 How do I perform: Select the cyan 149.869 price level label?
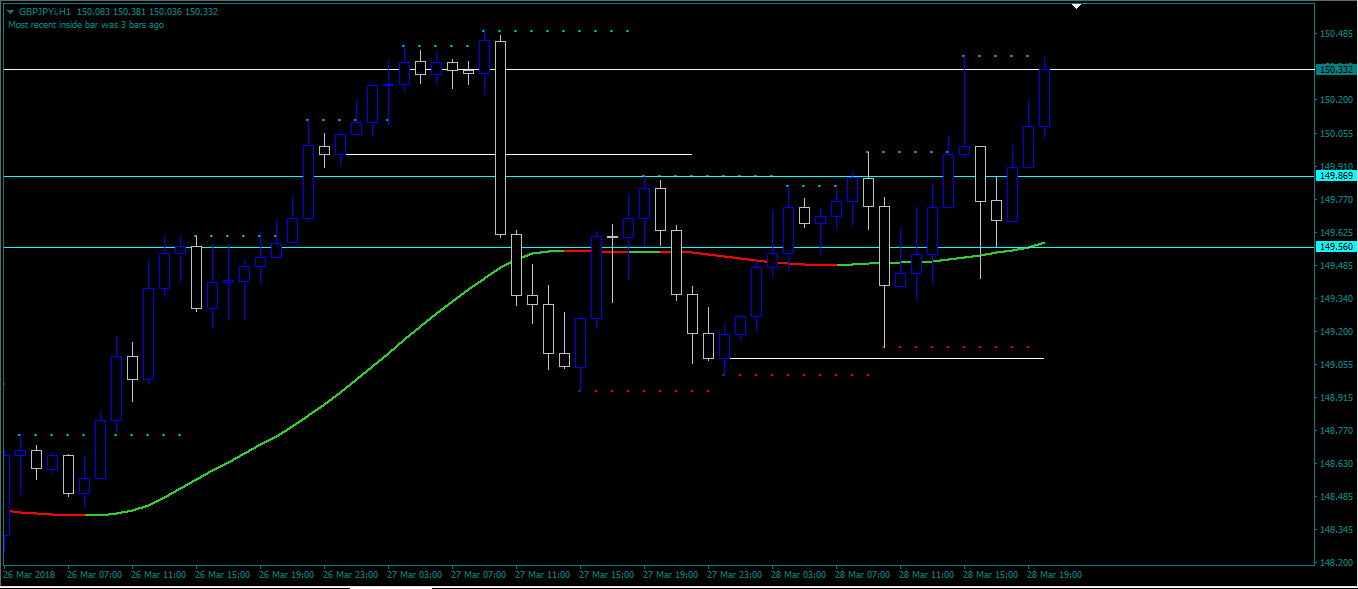1337,176
